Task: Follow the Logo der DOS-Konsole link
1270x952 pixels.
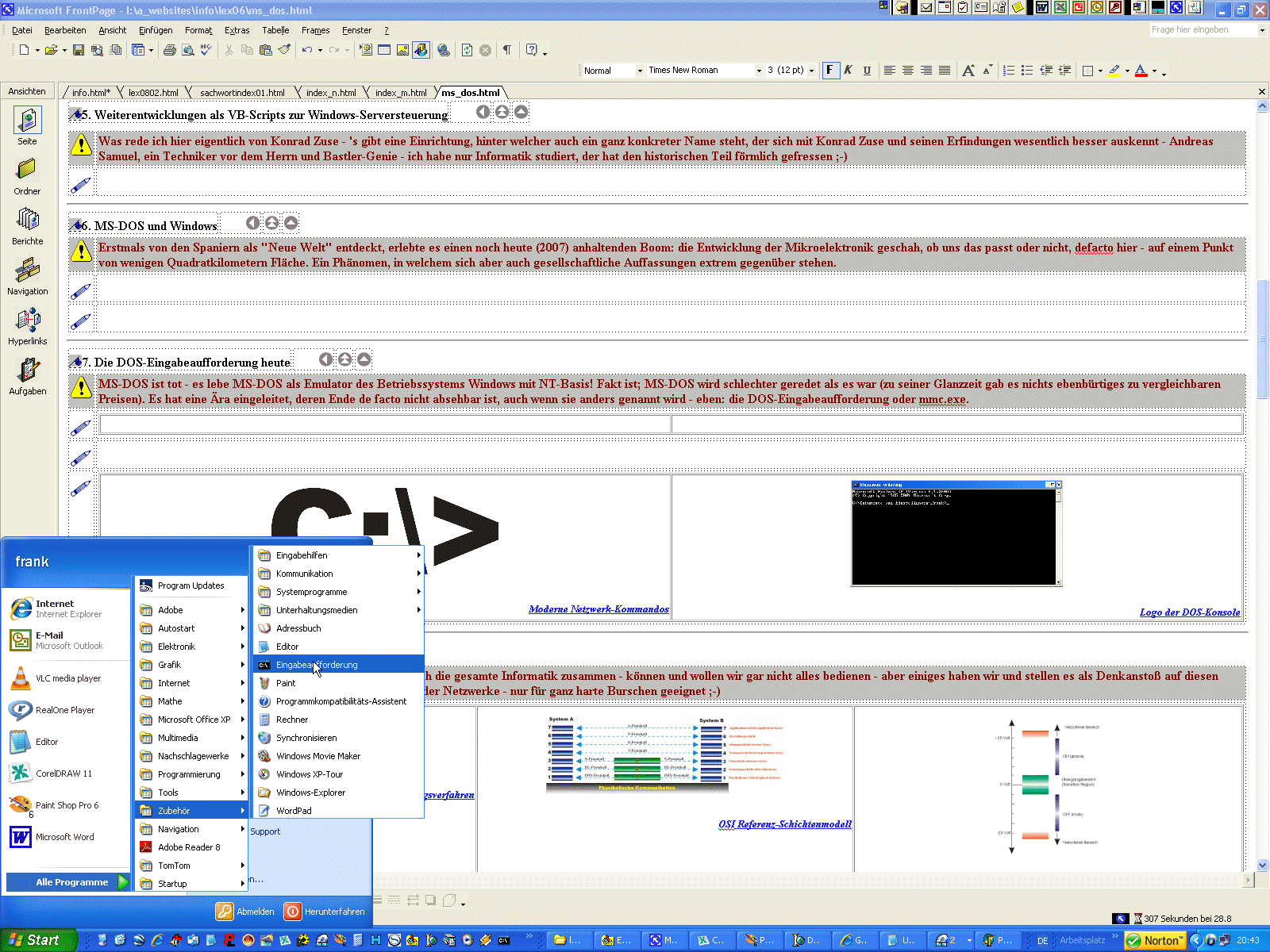Action: [x=1189, y=612]
